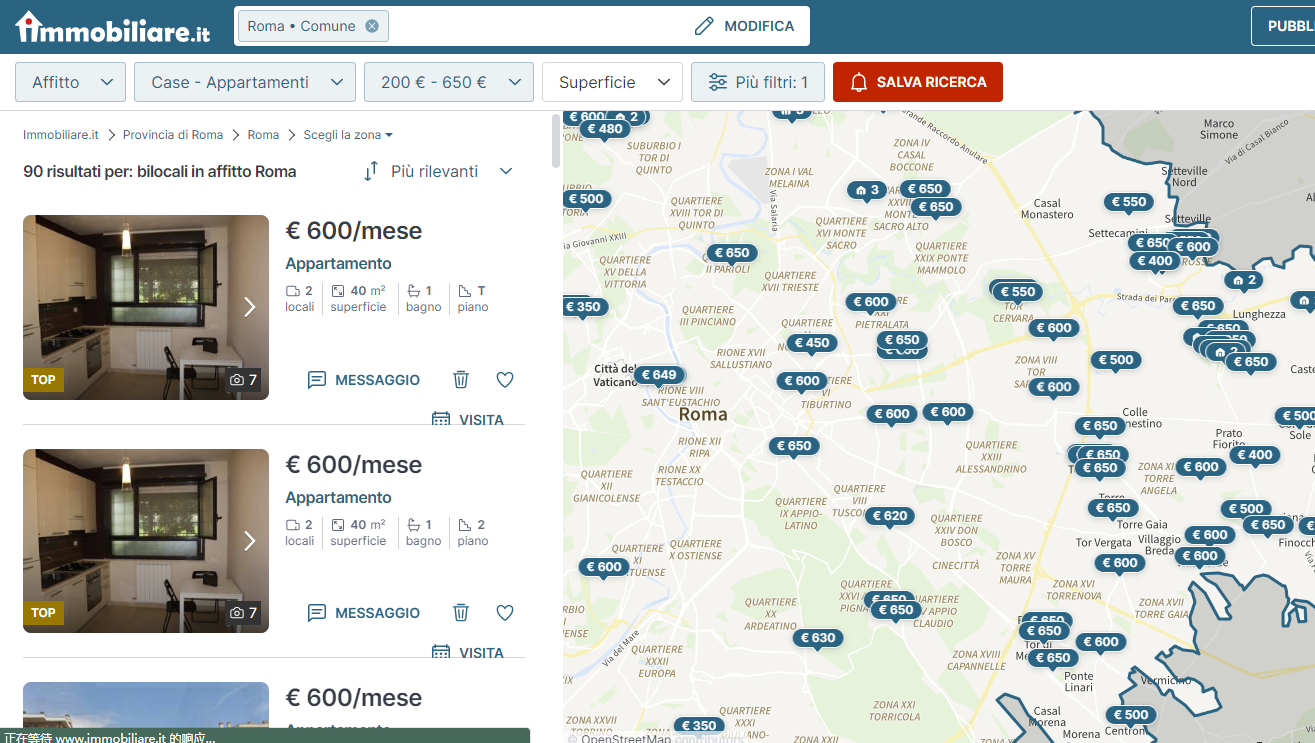This screenshot has width=1315, height=743.
Task: Click the € 500 marker near Morena
Action: pyautogui.click(x=1131, y=715)
